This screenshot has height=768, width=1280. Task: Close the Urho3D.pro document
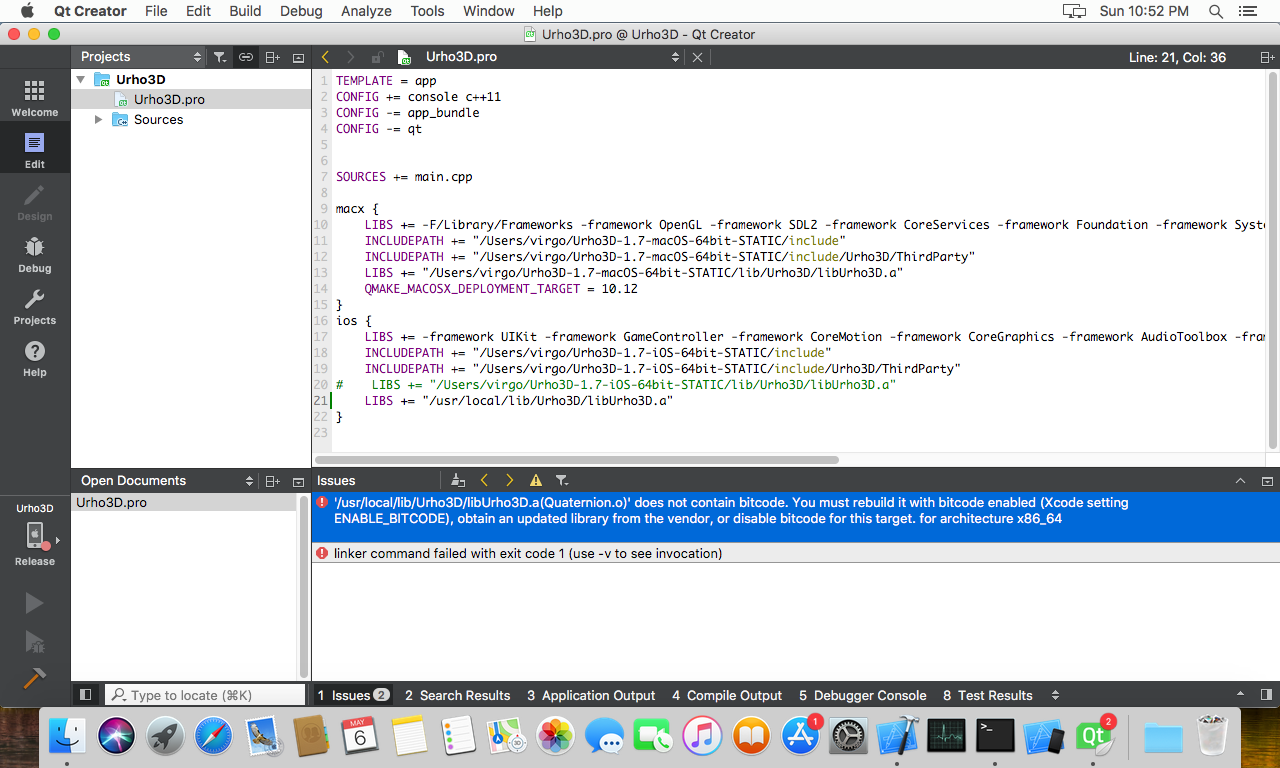pyautogui.click(x=698, y=57)
